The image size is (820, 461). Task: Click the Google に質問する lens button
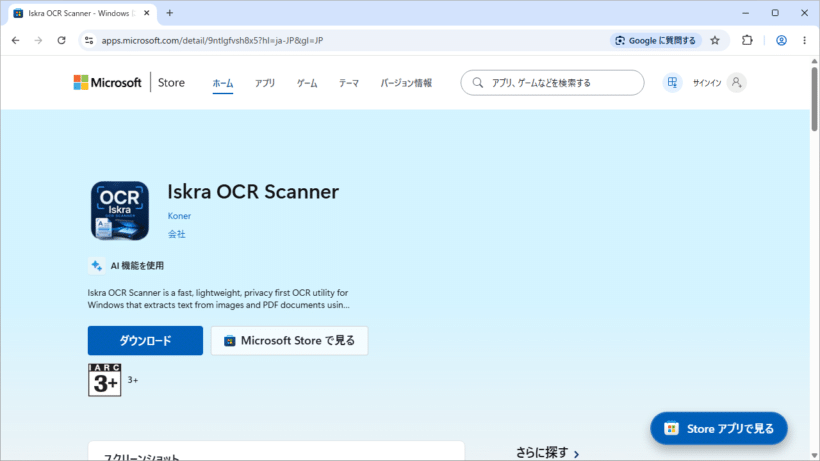coord(656,40)
